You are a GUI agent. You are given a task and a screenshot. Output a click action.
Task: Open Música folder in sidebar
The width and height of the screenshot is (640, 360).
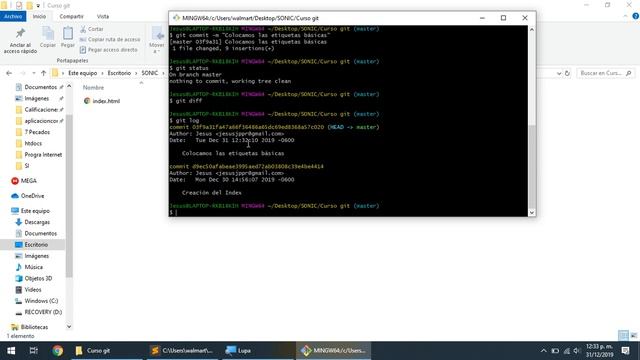tap(29, 267)
